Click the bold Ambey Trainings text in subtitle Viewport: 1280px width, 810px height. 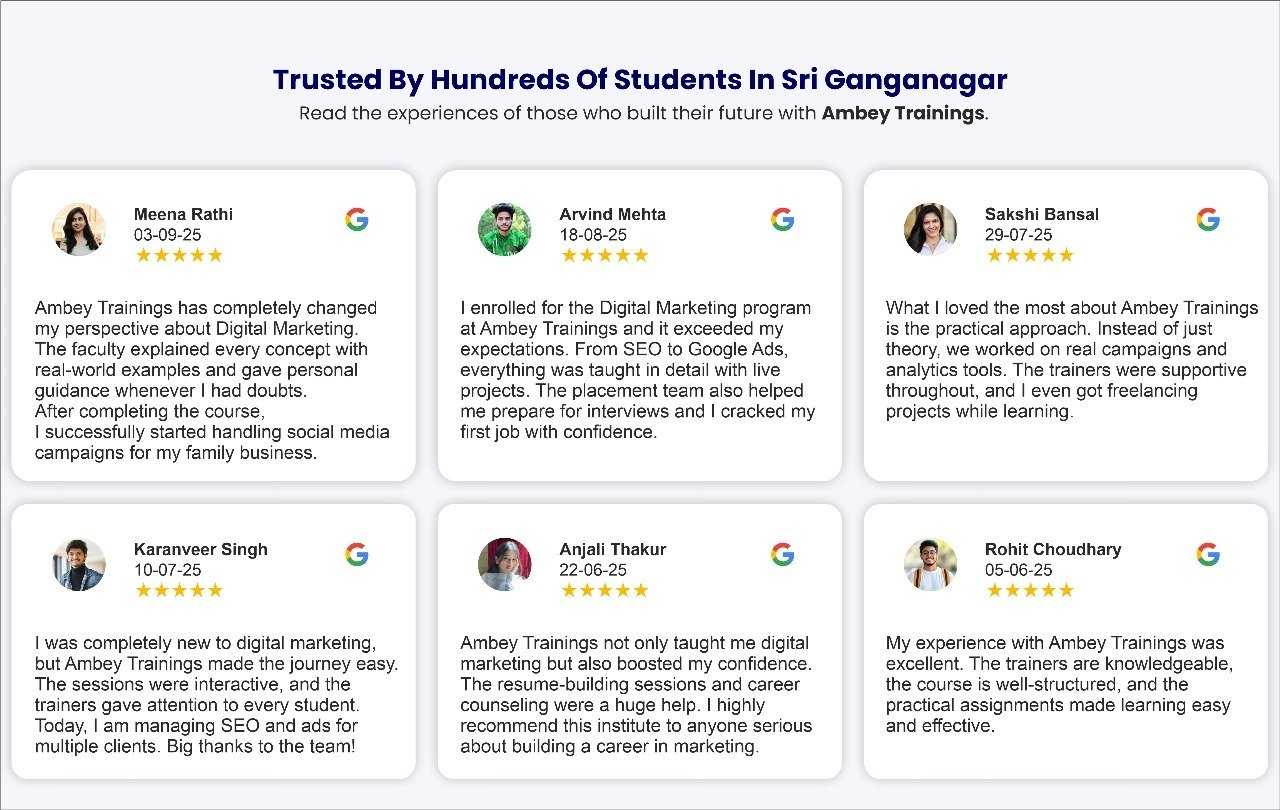pyautogui.click(x=903, y=113)
